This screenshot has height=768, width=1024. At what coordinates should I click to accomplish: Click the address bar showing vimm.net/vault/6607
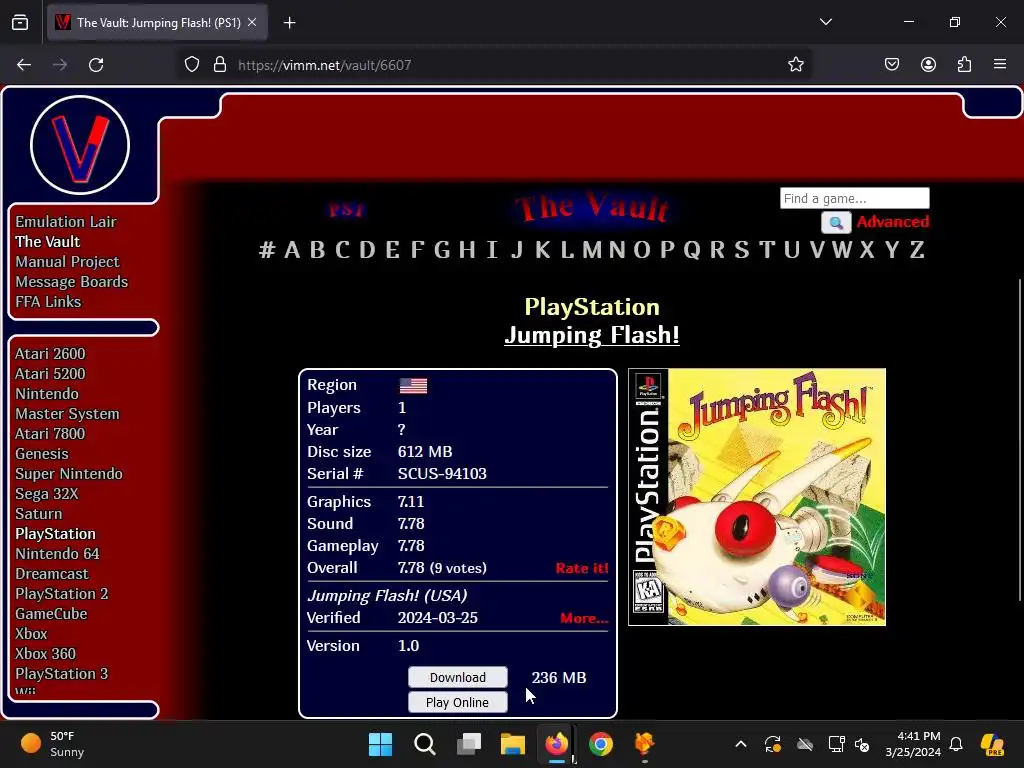coord(493,65)
